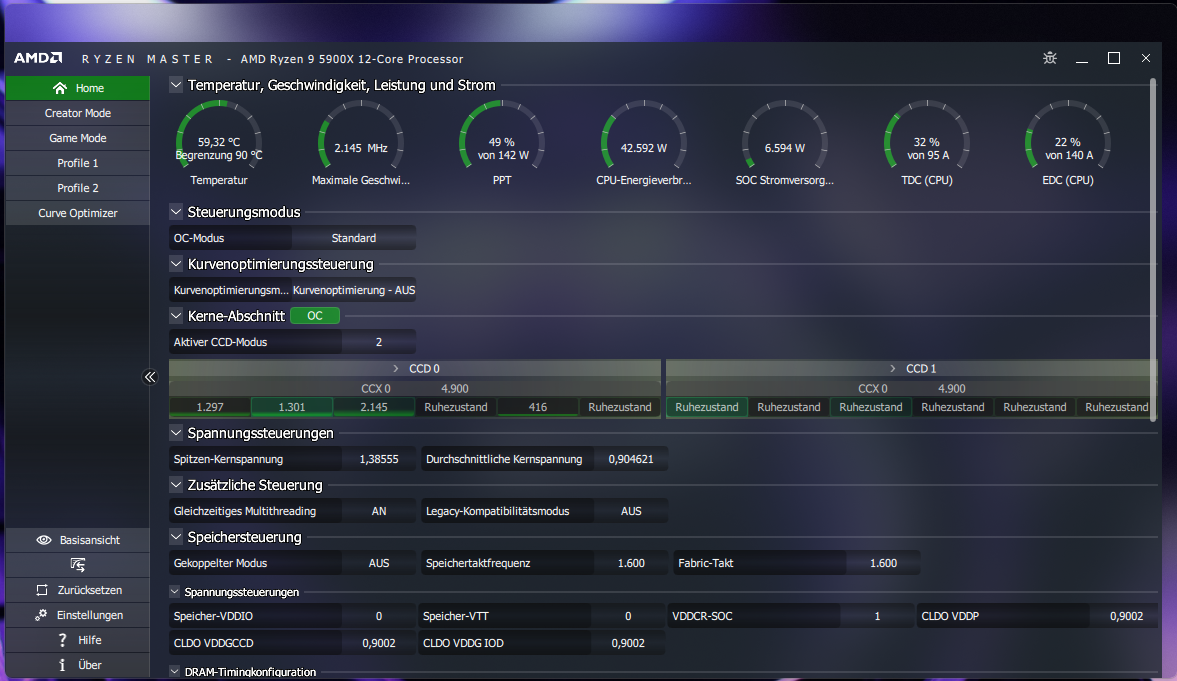Click Spitzen-Kernspannung value 1,38555

tap(378, 459)
